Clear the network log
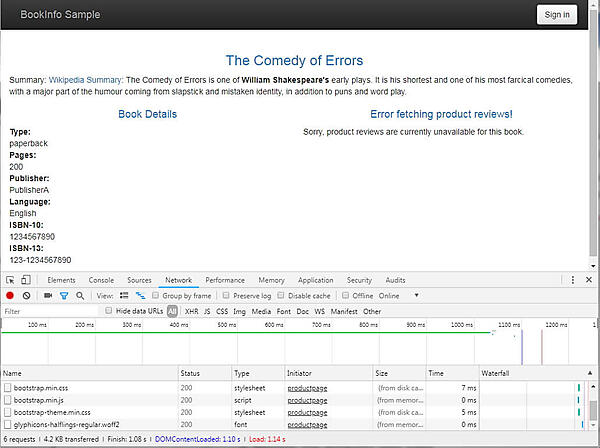600x448 pixels. coord(26,296)
